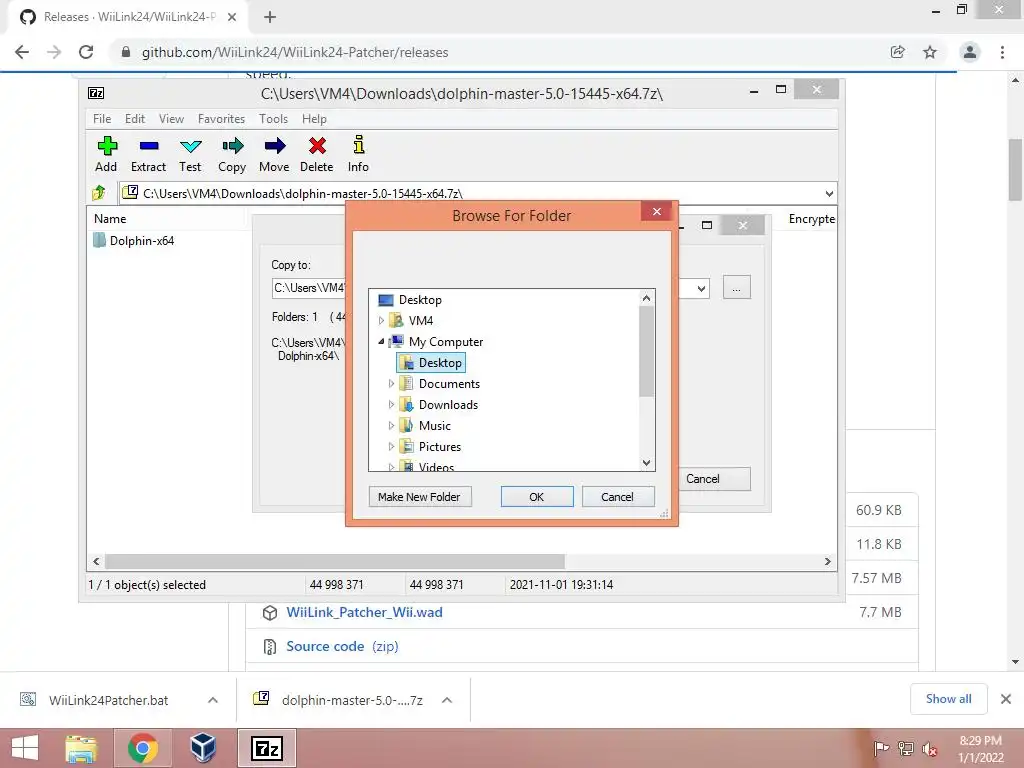
Task: Select the Music folder in tree
Action: [425, 426]
